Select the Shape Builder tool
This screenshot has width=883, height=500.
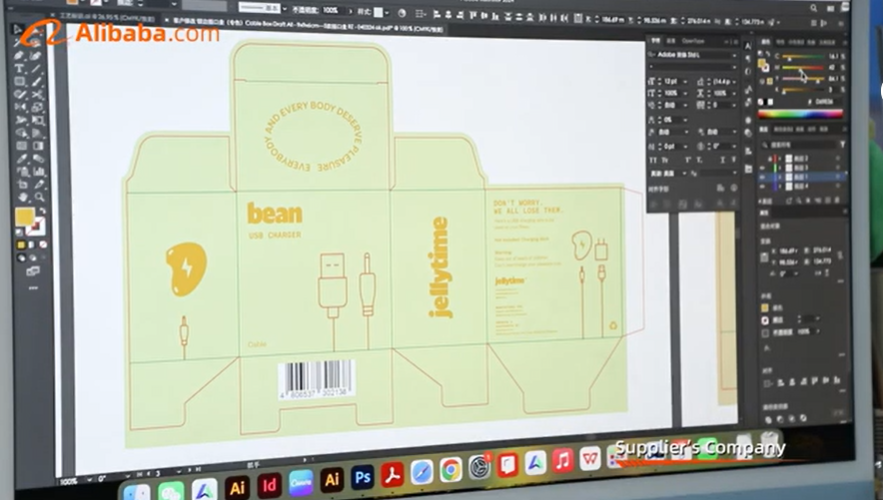21,133
